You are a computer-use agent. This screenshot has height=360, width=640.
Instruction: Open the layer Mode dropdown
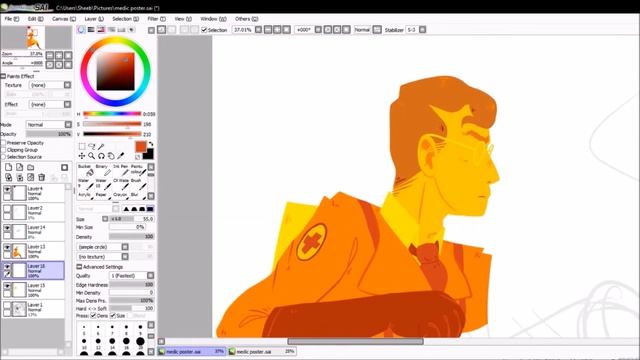point(68,124)
